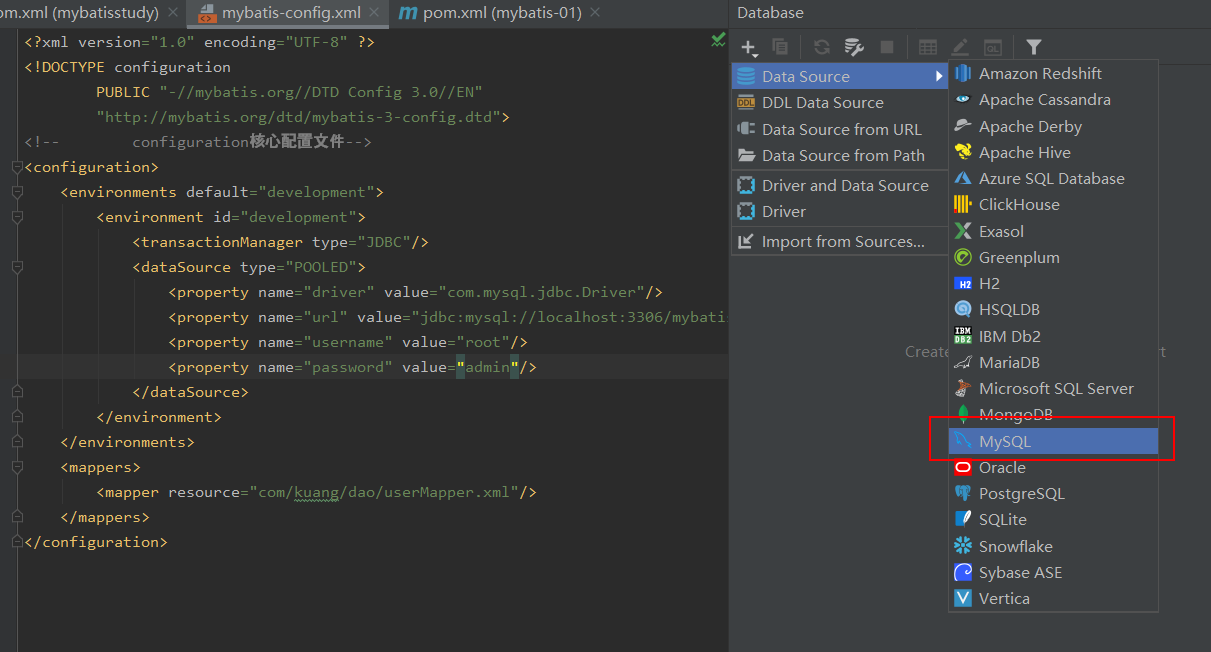Click the Stop square icon in the Database toolbar

[887, 47]
